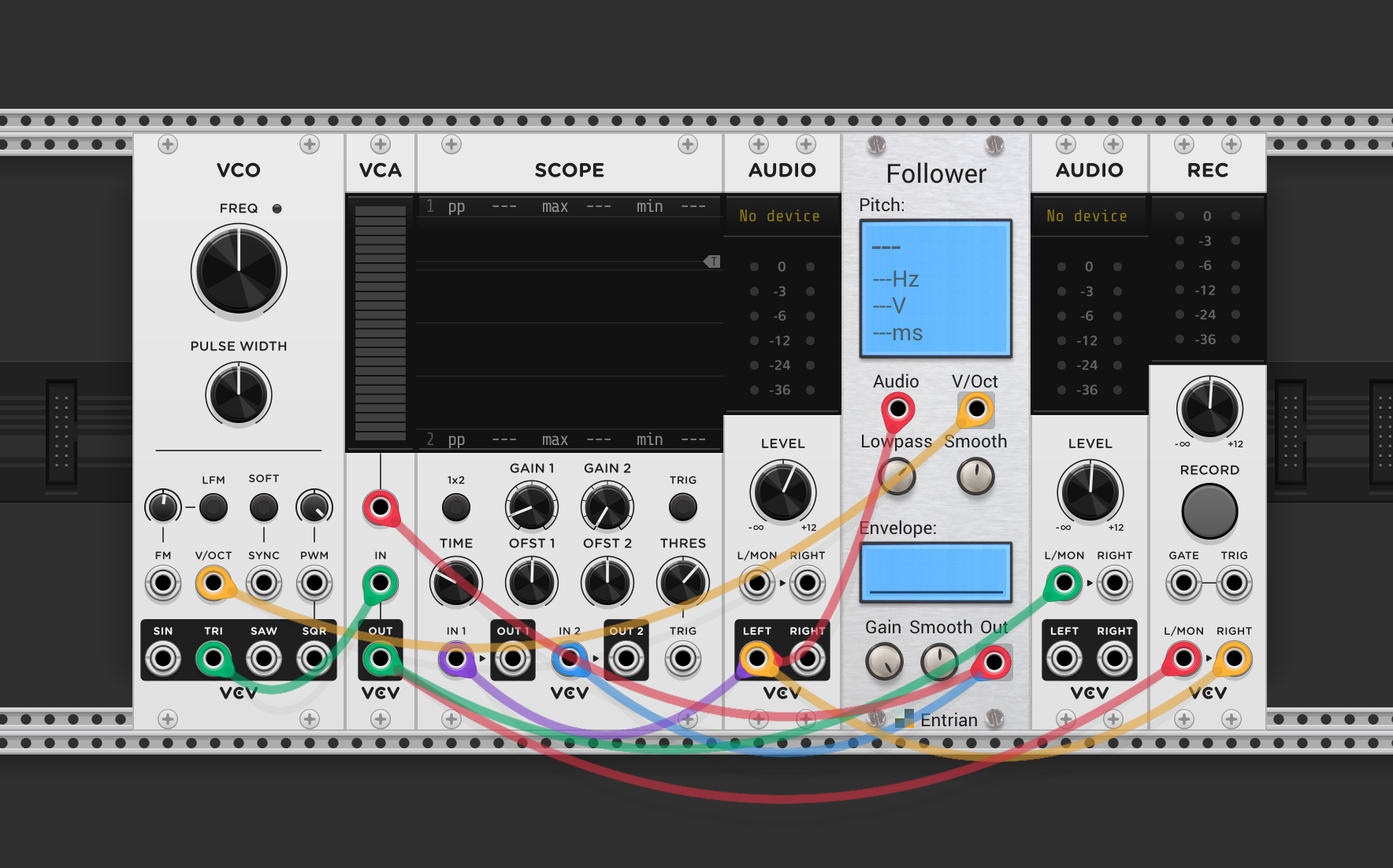Click the SCOPE OFST 2 knob
Viewport: 1393px width, 868px height.
pos(607,584)
